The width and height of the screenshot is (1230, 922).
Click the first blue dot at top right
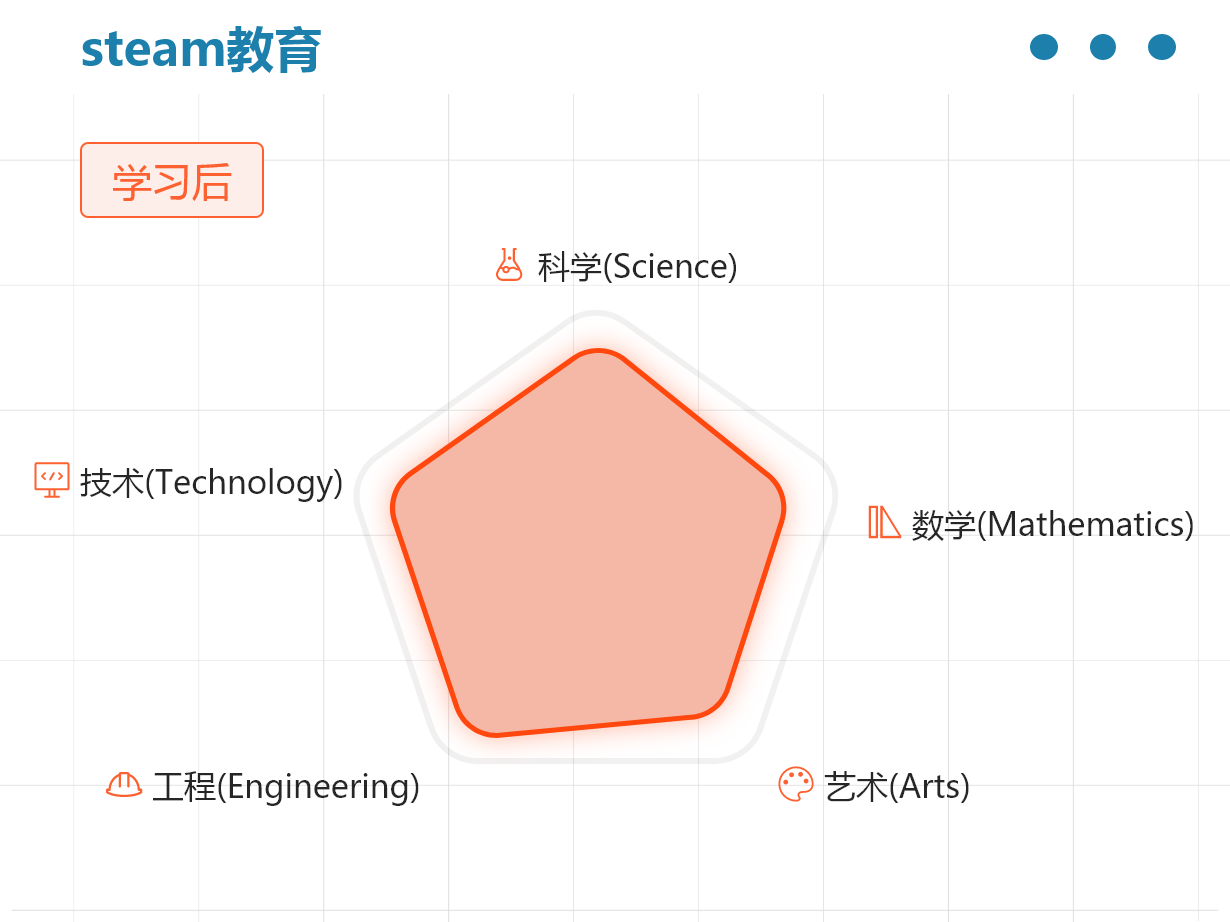coord(1044,47)
